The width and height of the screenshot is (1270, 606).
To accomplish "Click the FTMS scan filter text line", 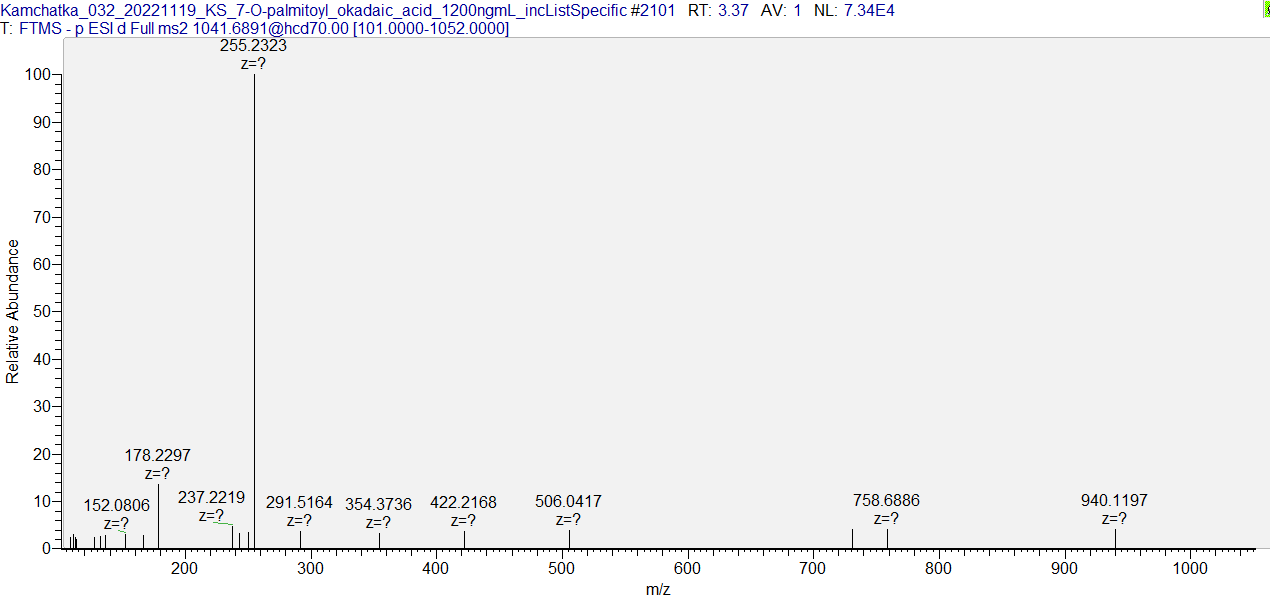I will (x=255, y=28).
